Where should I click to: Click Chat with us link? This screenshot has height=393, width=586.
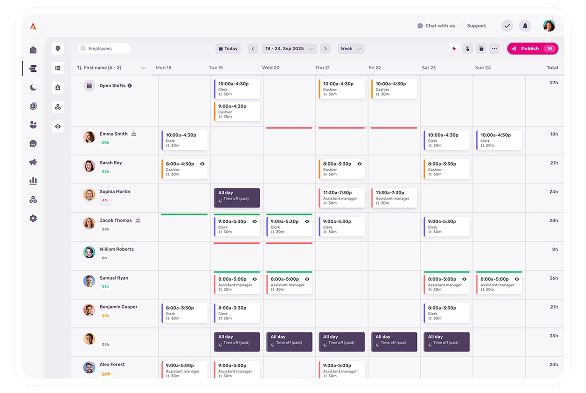437,26
